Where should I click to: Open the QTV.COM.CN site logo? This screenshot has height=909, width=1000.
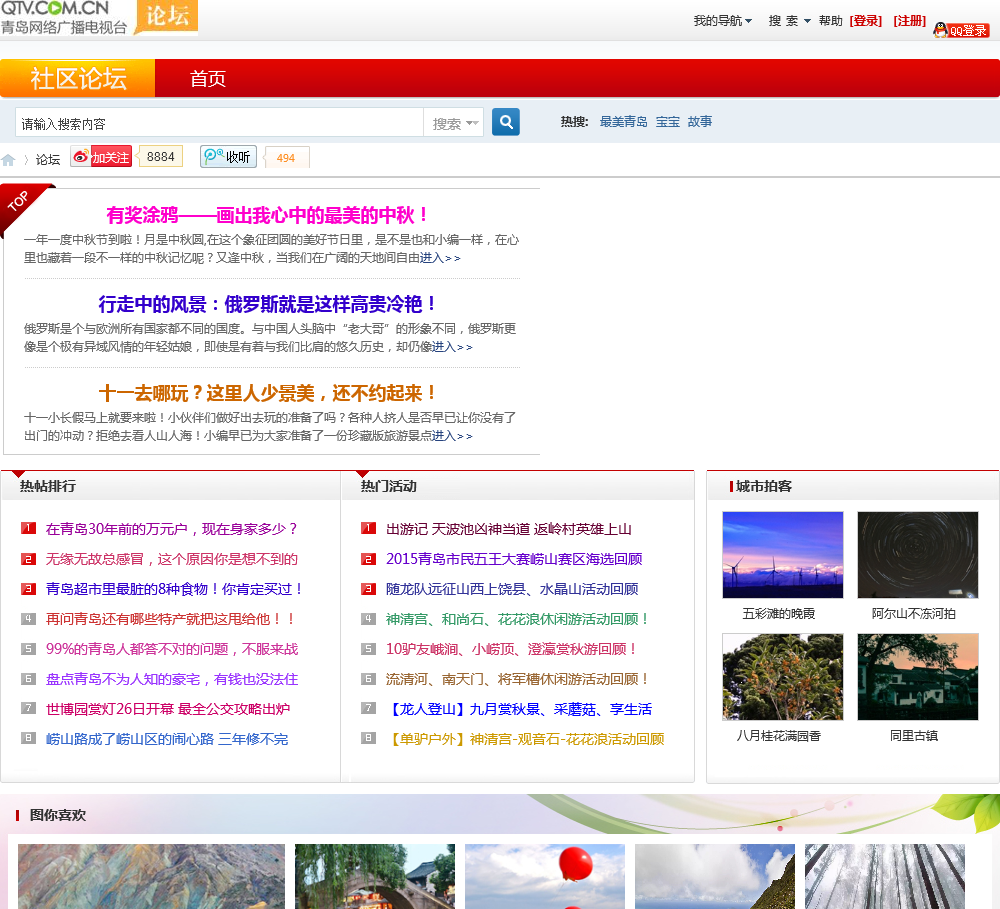64,18
